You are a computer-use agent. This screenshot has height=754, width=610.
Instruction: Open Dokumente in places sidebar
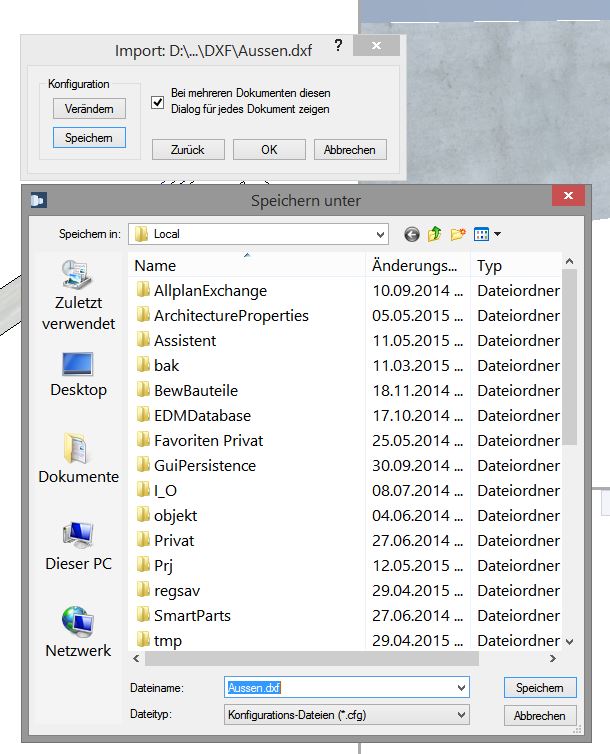[78, 458]
